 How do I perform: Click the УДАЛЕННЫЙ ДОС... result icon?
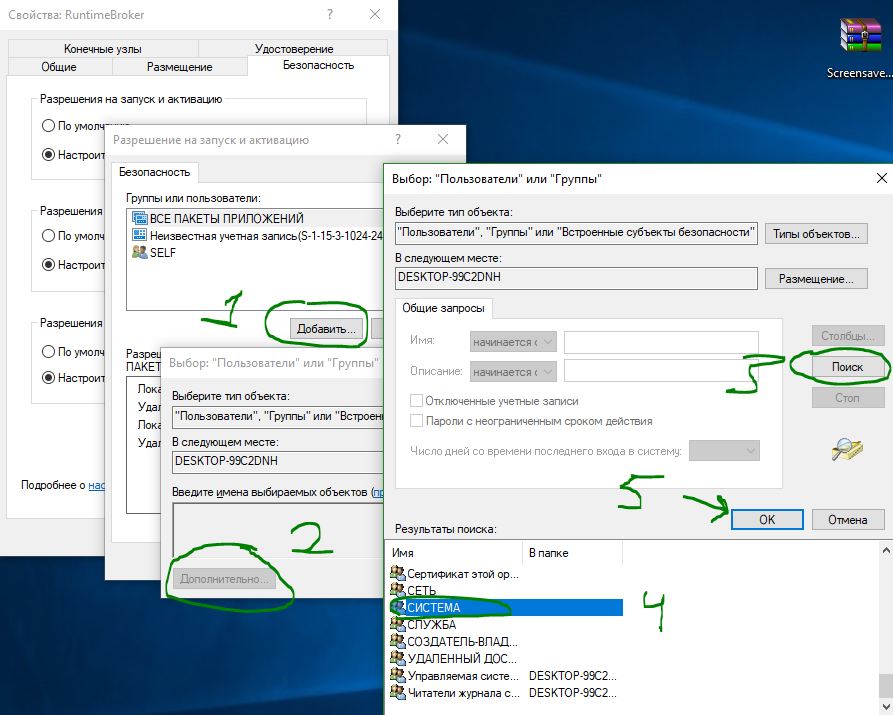(x=397, y=659)
